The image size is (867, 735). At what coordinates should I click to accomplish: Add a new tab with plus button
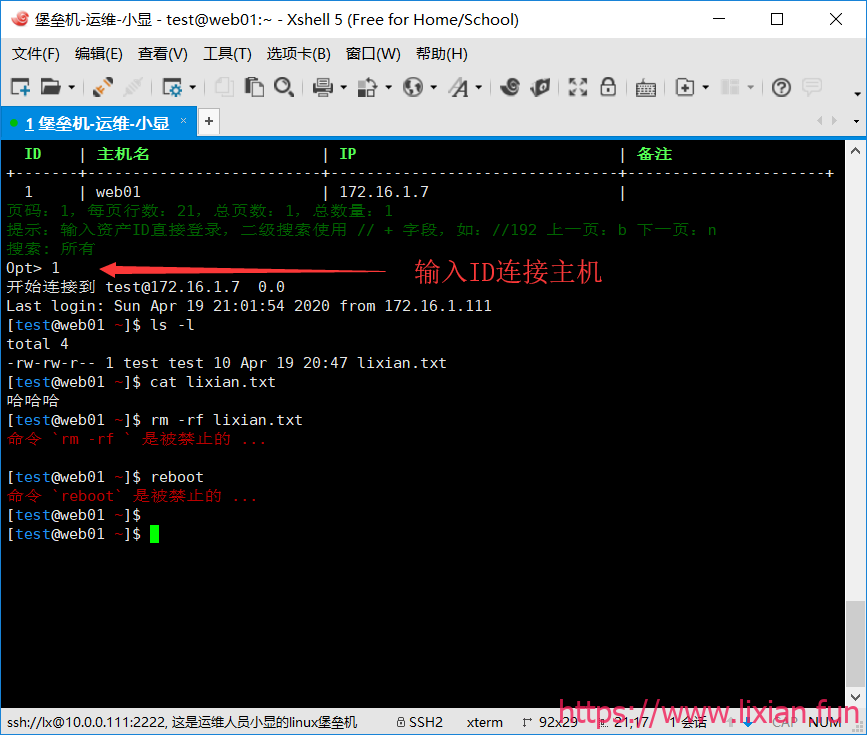click(209, 121)
